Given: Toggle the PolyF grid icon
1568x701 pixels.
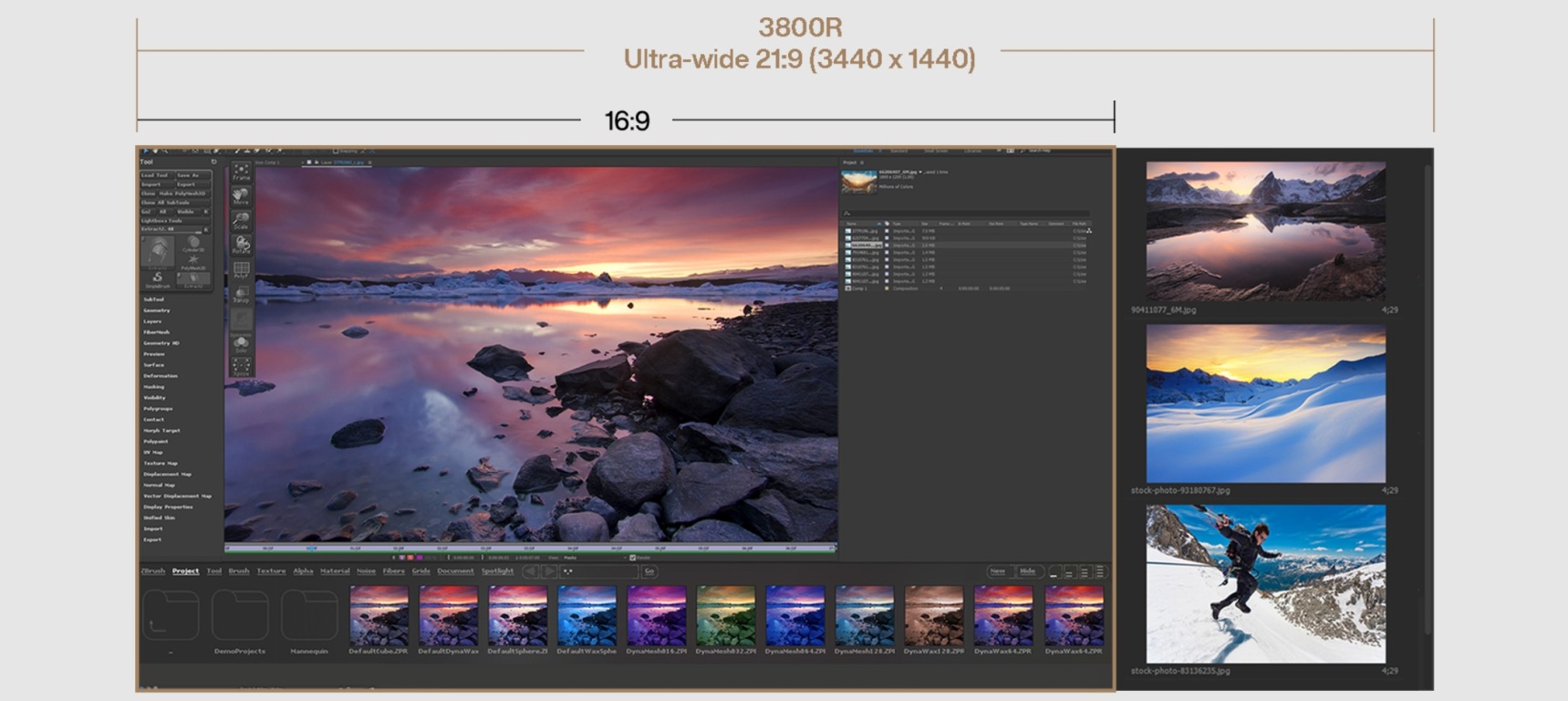Looking at the screenshot, I should point(241,269).
